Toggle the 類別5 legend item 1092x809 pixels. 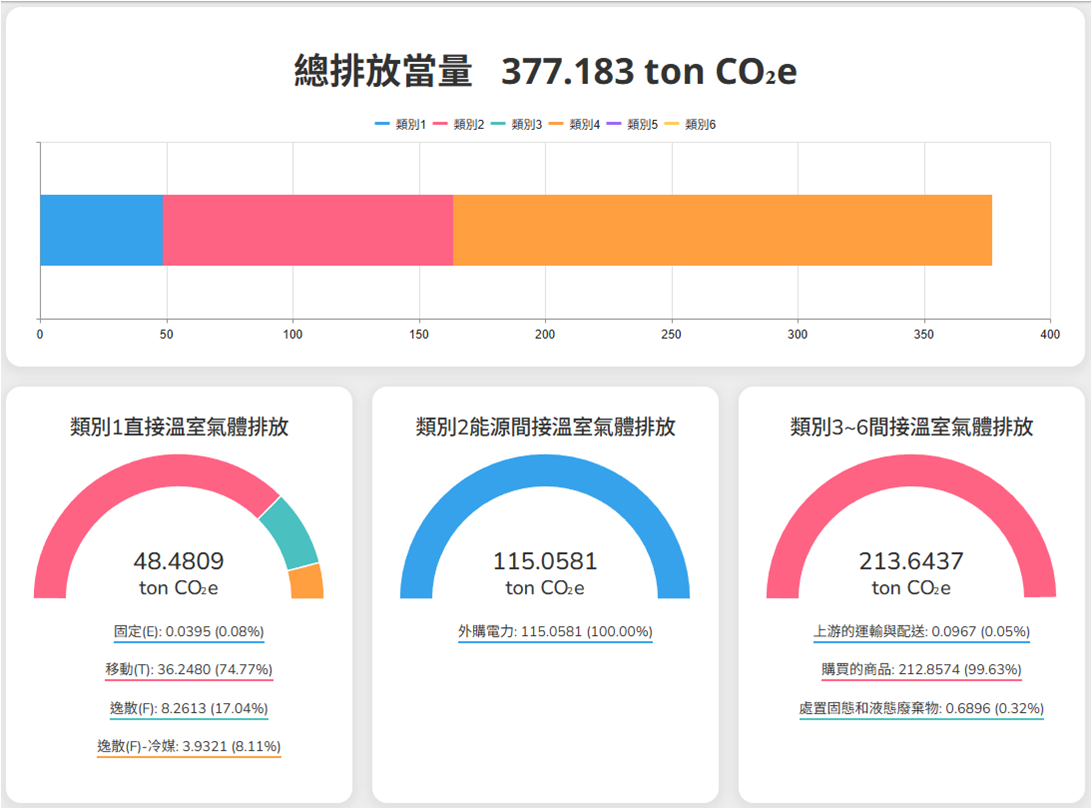632,124
